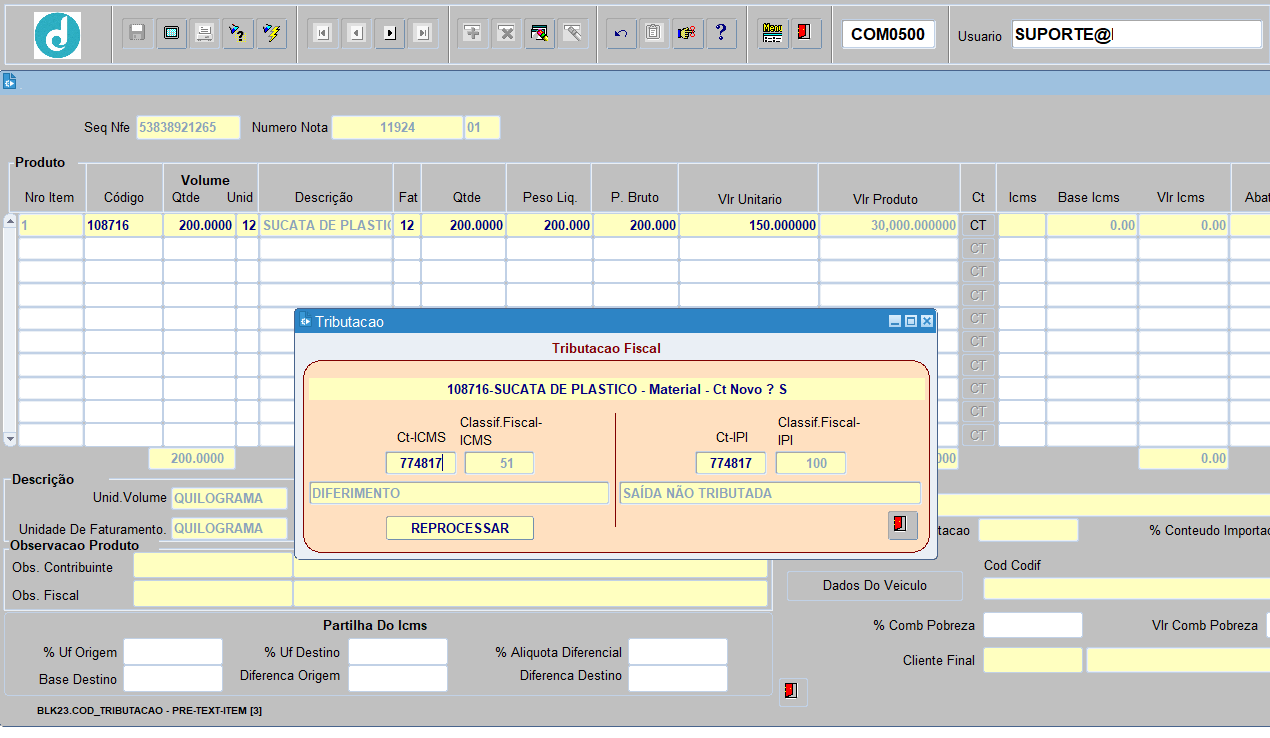Viewport: 1270px width, 738px height.
Task: Click Vlr Produto cell 30,000.000000
Action: (889, 225)
